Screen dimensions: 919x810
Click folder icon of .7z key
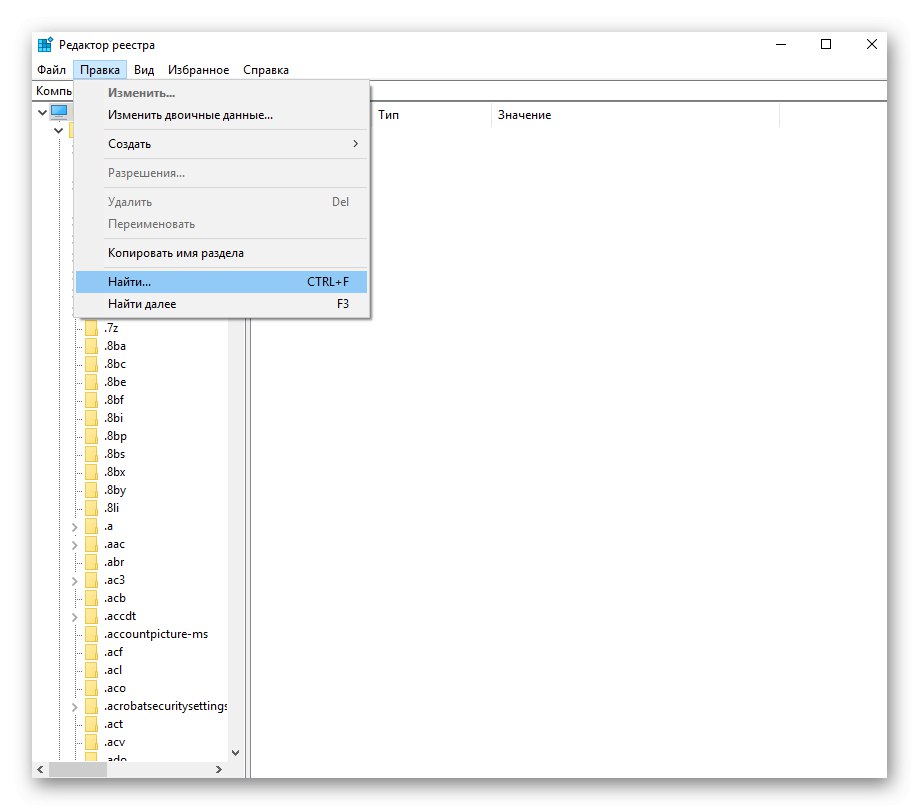[x=91, y=328]
